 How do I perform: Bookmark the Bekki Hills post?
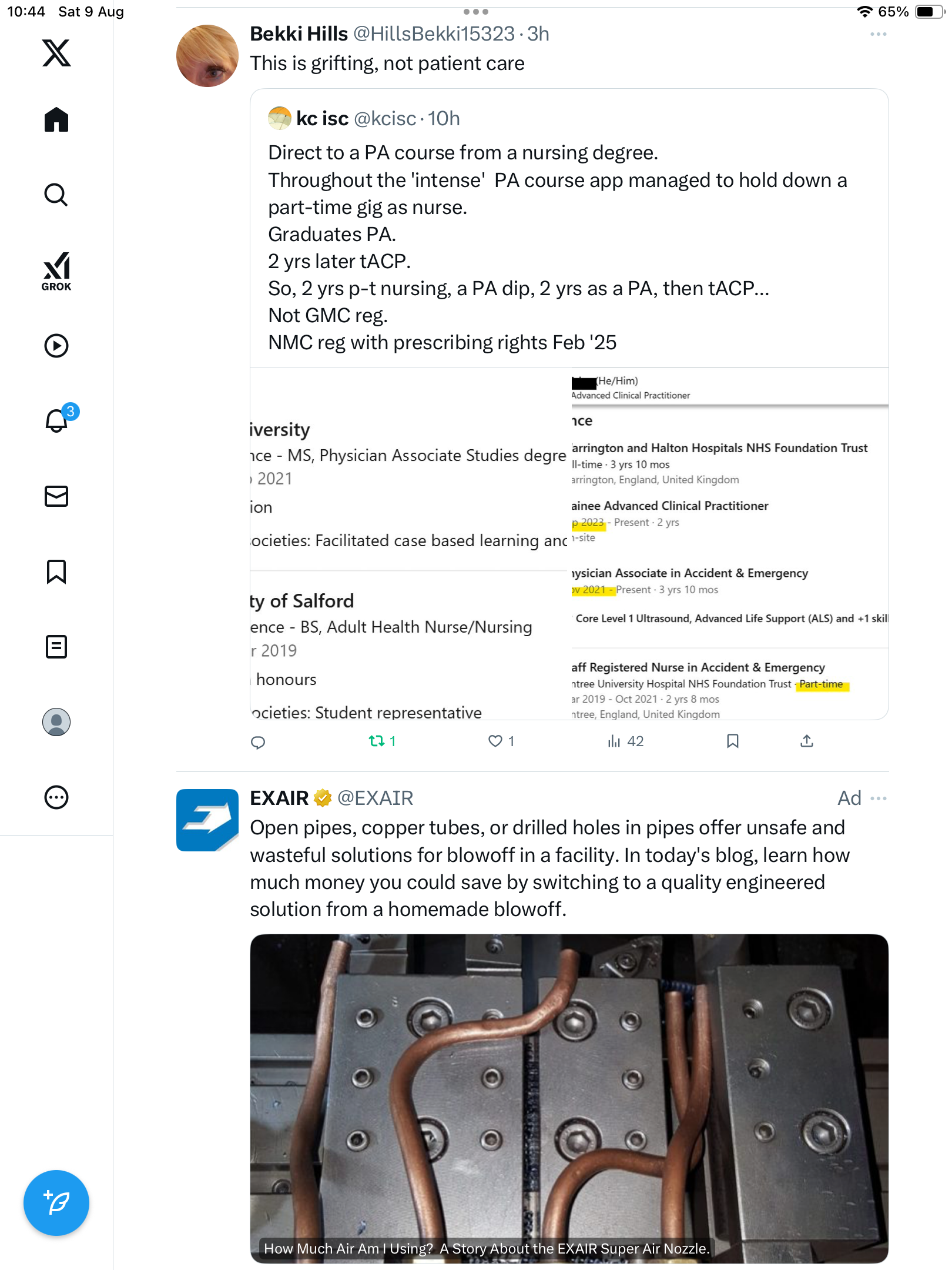click(732, 741)
